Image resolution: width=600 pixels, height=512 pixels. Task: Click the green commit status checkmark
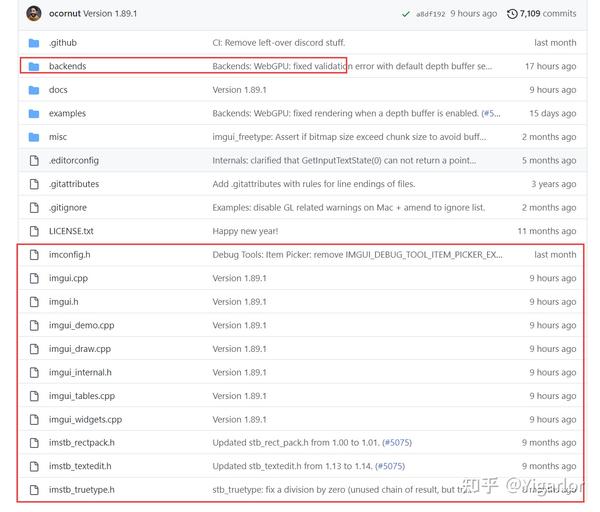click(405, 14)
